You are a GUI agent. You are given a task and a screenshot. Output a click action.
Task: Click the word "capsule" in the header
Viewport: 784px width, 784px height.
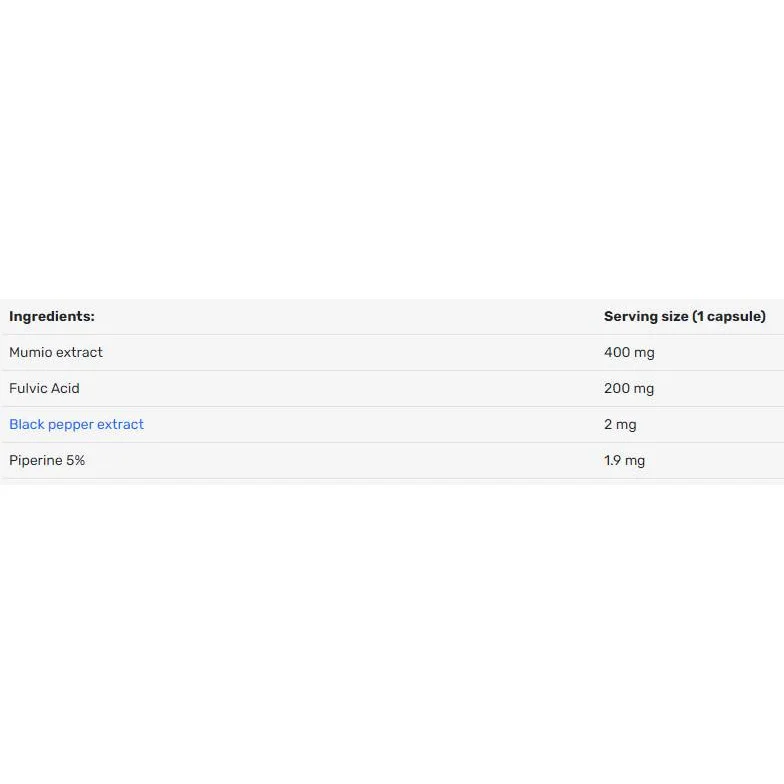(x=734, y=316)
